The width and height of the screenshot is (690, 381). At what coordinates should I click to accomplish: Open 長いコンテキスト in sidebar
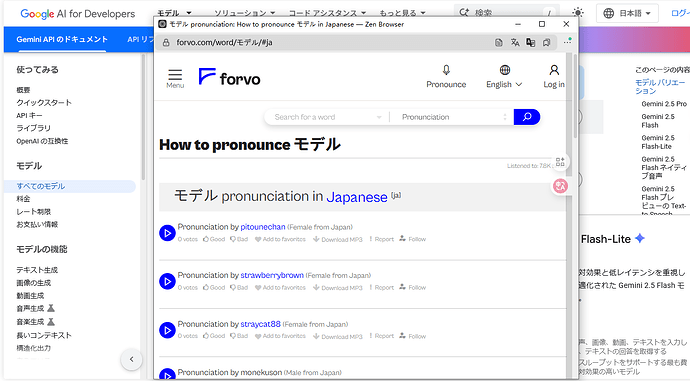point(44,335)
